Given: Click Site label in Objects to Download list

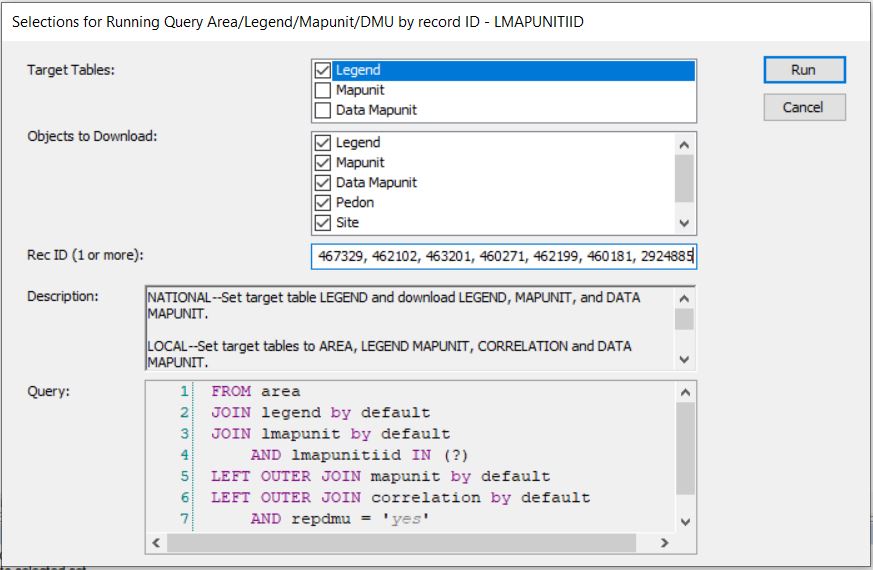Looking at the screenshot, I should pos(347,223).
